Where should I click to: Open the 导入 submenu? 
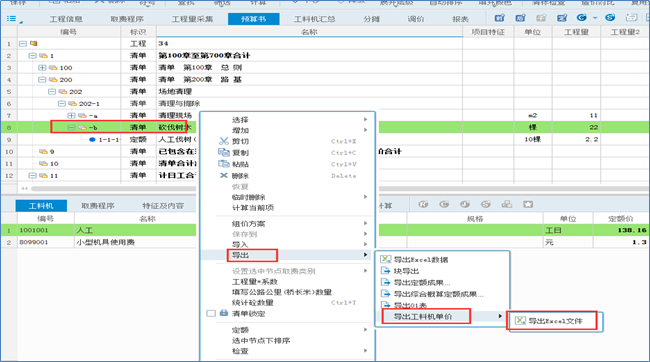pos(288,244)
